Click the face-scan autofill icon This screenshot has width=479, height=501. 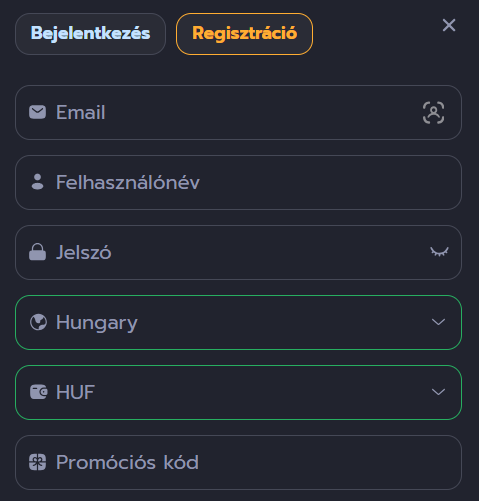click(433, 113)
